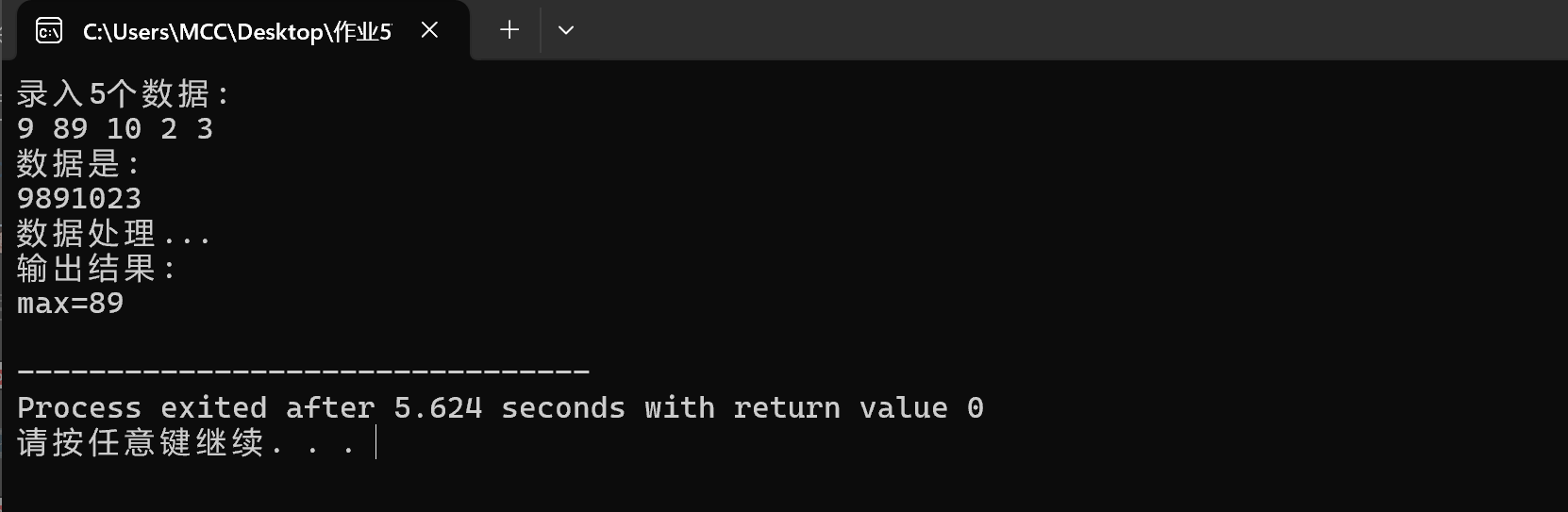Screen dimensions: 1568x512
Task: Close the 作业5 terminal tab
Action: point(429,30)
